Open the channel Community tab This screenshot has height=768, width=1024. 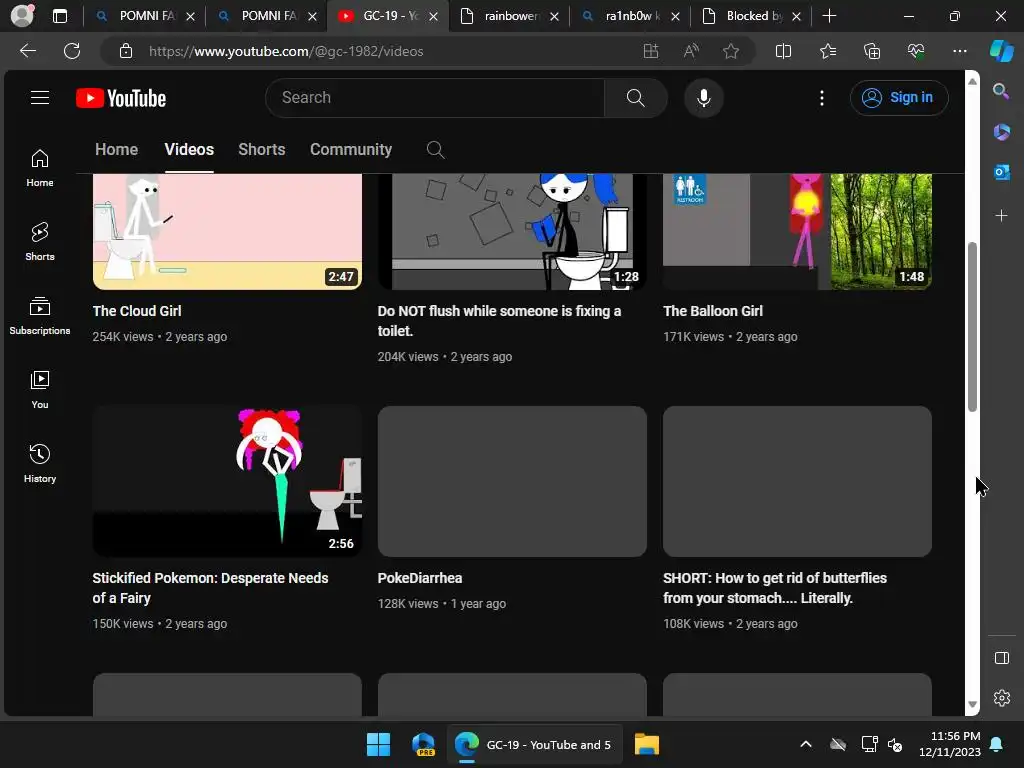click(351, 150)
